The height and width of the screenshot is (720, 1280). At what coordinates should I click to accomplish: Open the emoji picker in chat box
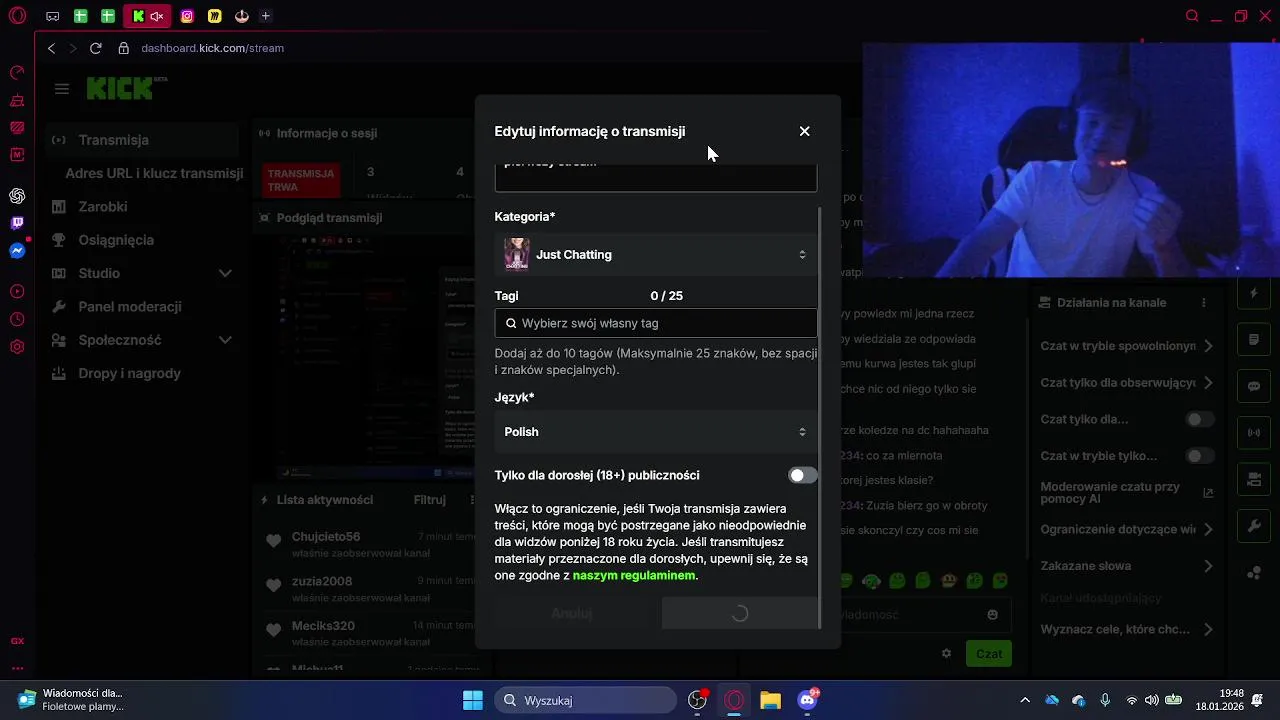992,615
